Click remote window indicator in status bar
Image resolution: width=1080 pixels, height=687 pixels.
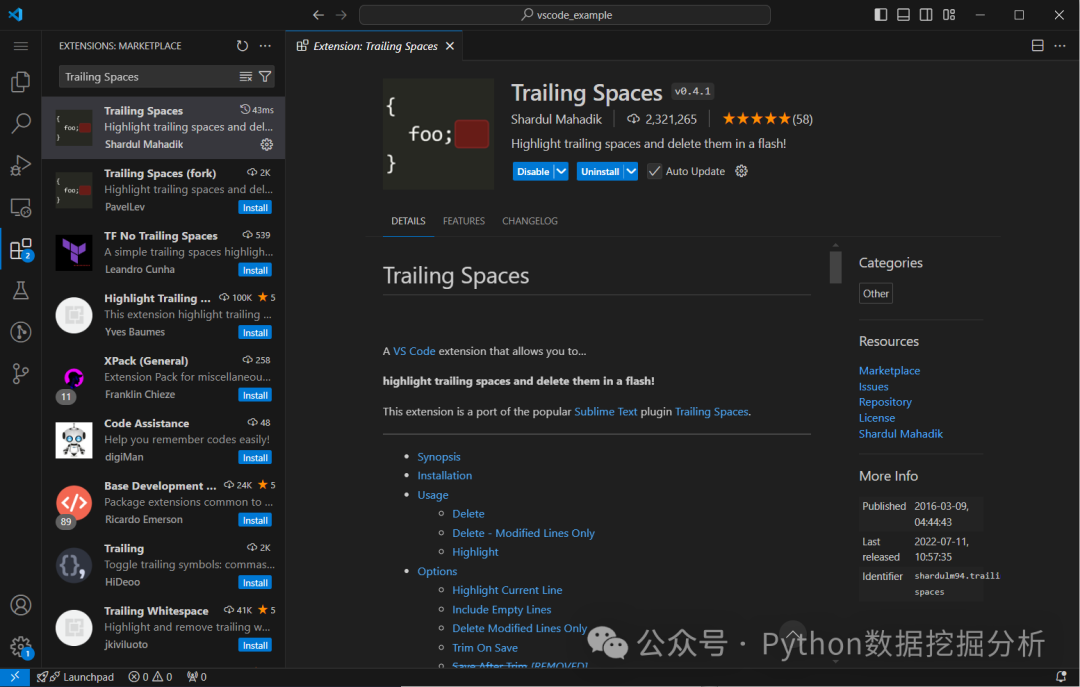pos(14,677)
